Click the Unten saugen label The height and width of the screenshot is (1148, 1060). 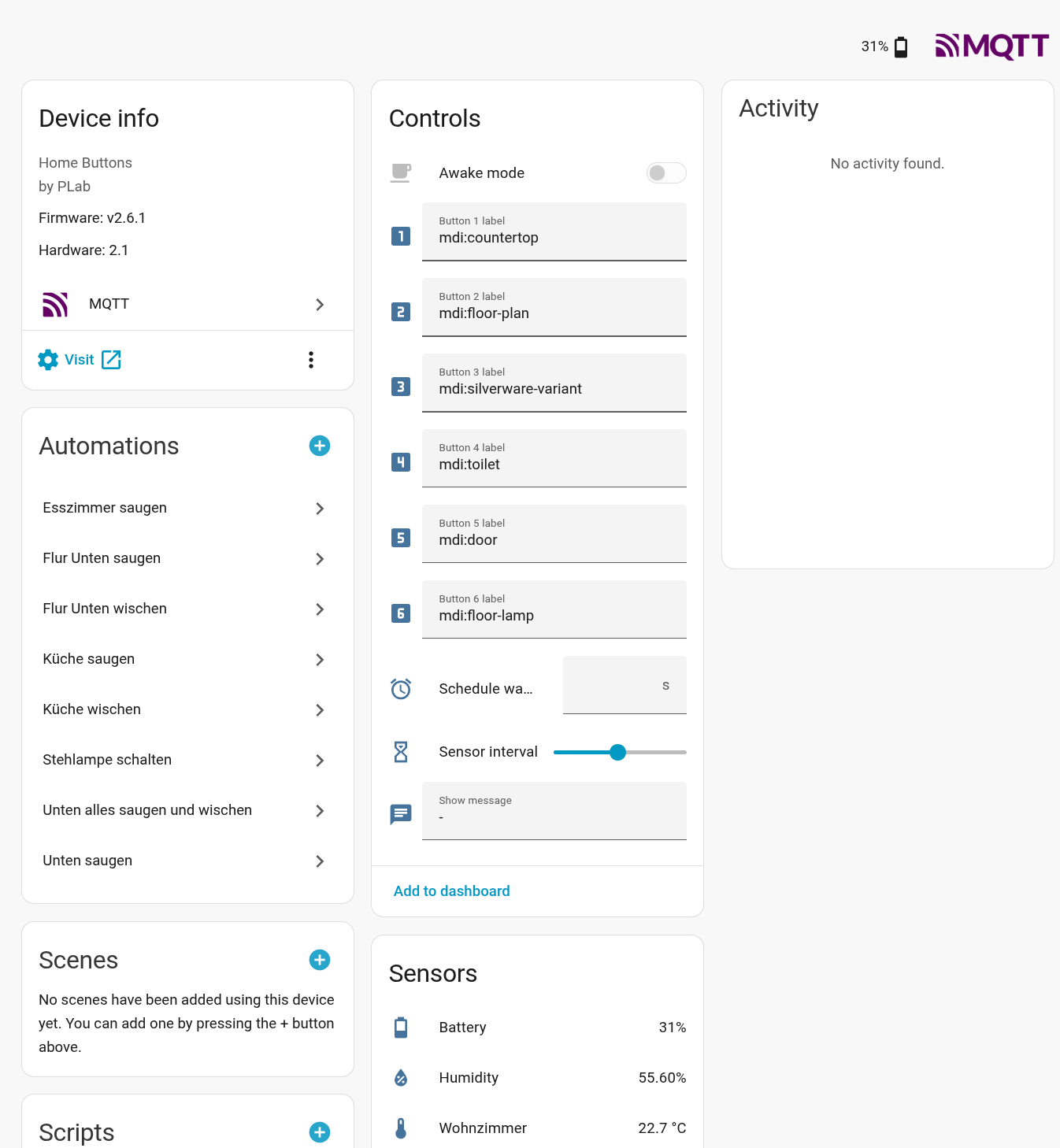tap(87, 861)
